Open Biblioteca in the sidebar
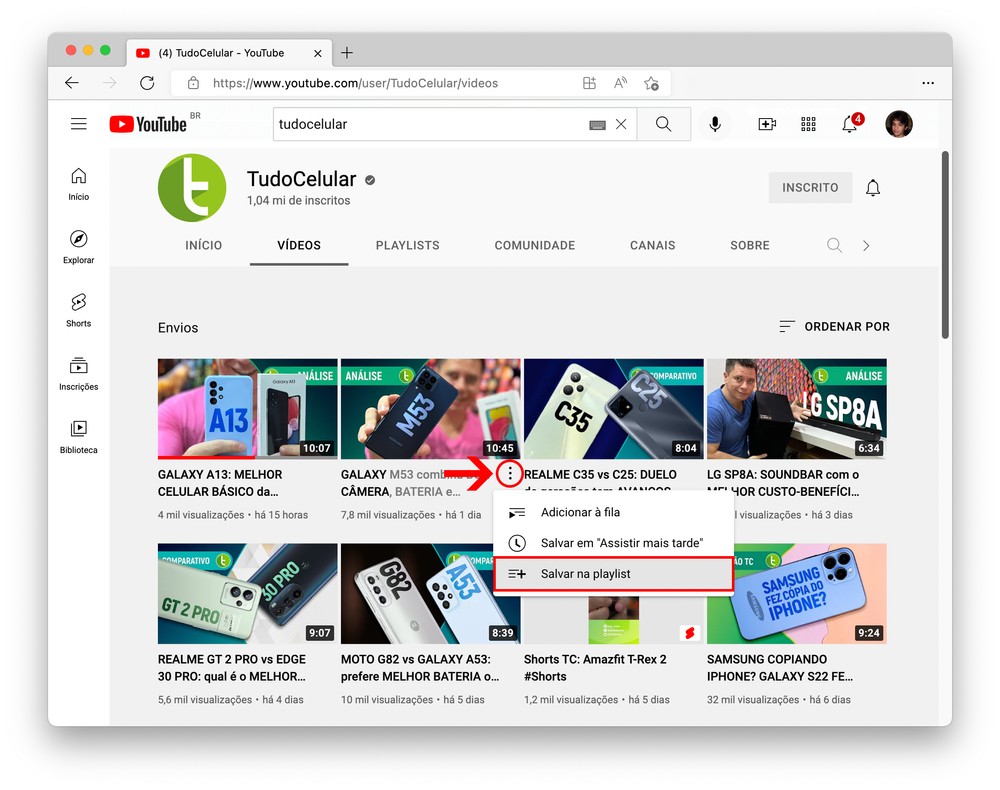This screenshot has height=790, width=1000. [78, 436]
